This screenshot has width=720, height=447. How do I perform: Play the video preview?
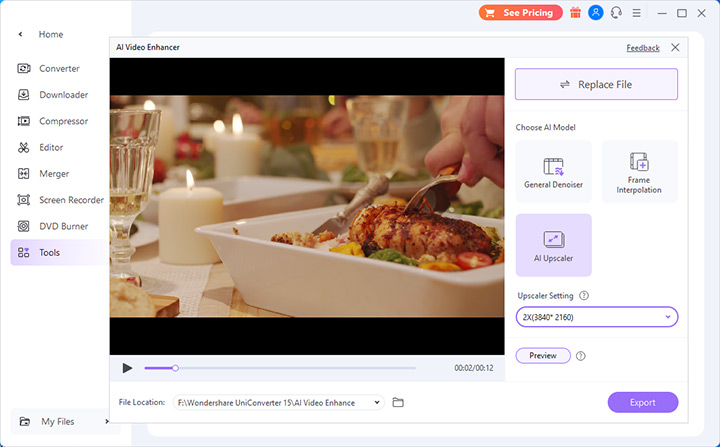click(127, 368)
